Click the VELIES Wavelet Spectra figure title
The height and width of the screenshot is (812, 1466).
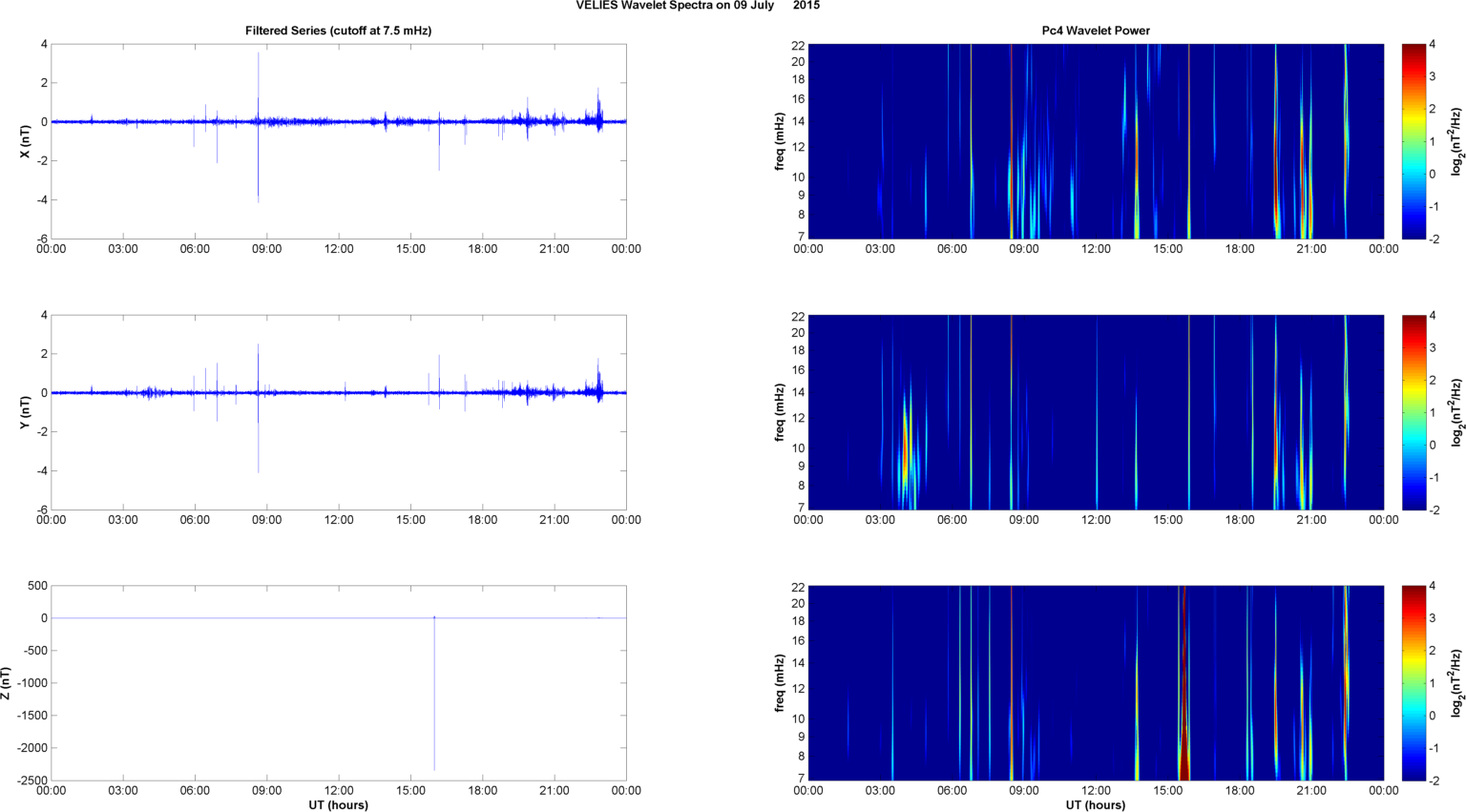click(697, 6)
